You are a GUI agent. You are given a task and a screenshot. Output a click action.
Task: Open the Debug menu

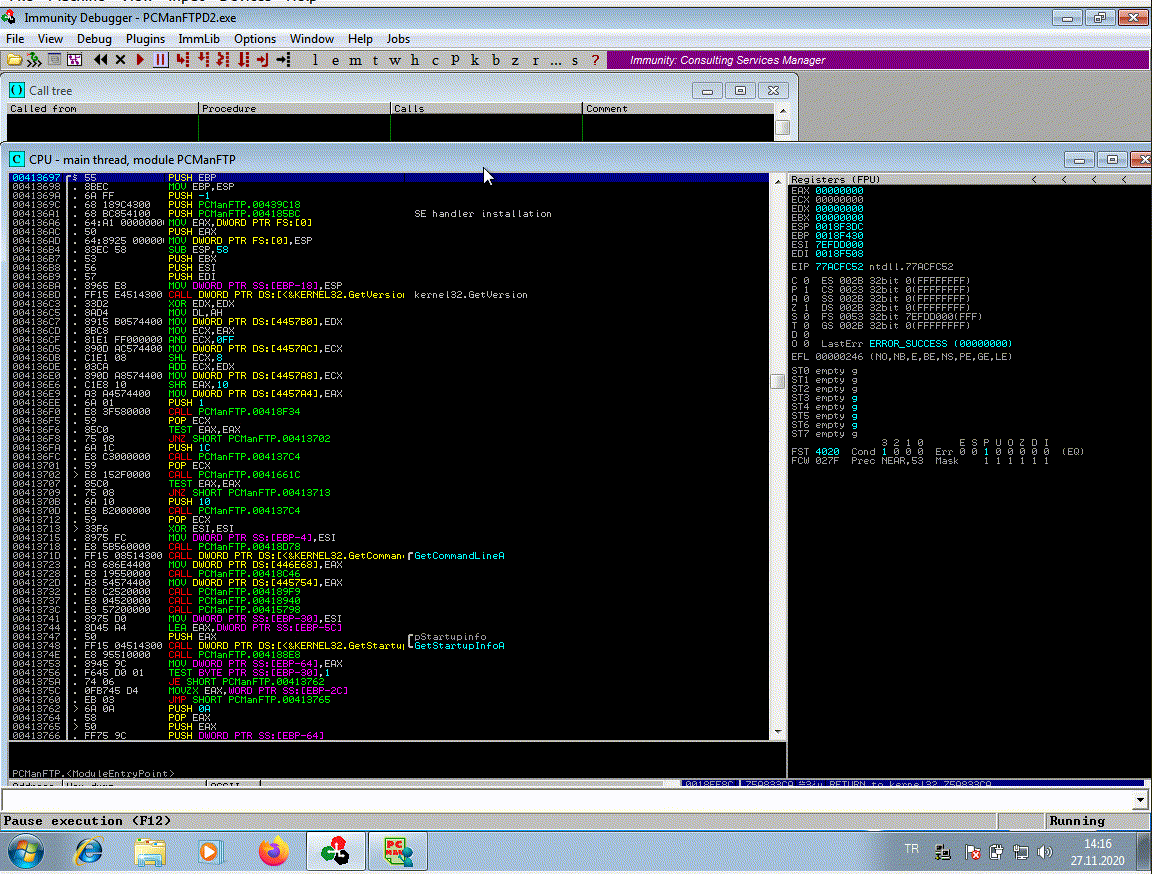94,39
